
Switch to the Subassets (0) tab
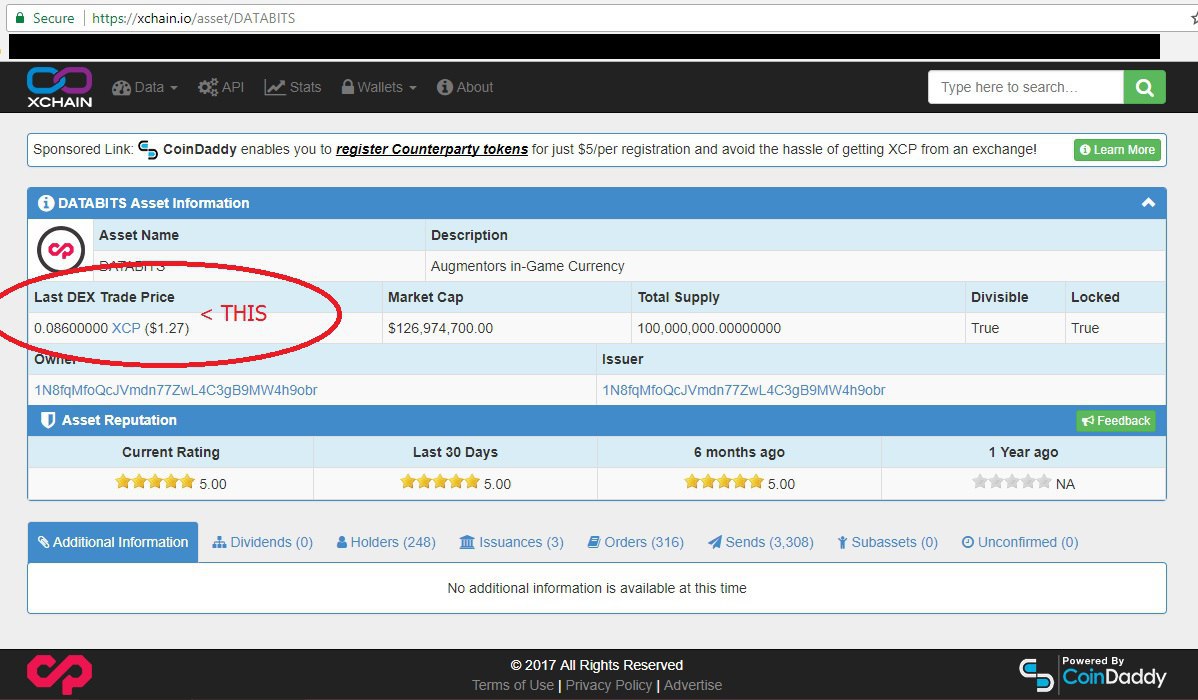tap(887, 542)
